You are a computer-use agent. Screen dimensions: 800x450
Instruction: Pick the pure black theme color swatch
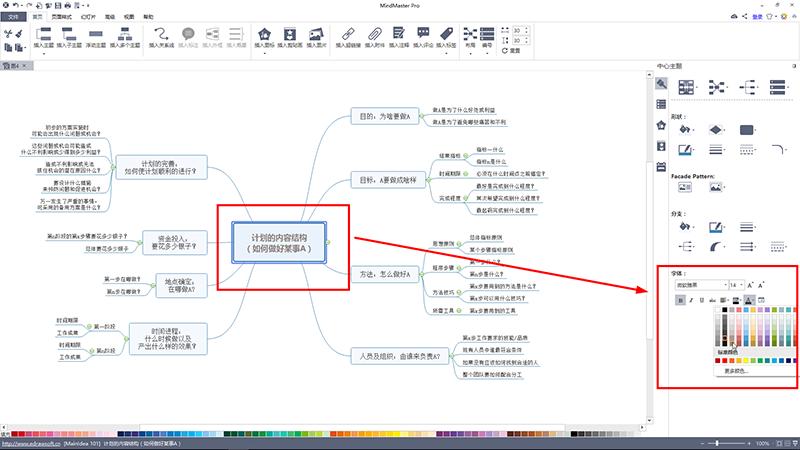pyautogui.click(x=724, y=310)
